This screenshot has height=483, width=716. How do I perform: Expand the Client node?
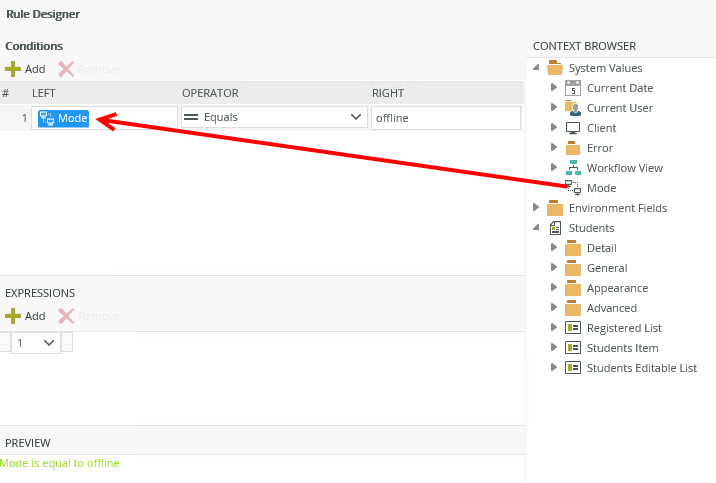(553, 127)
